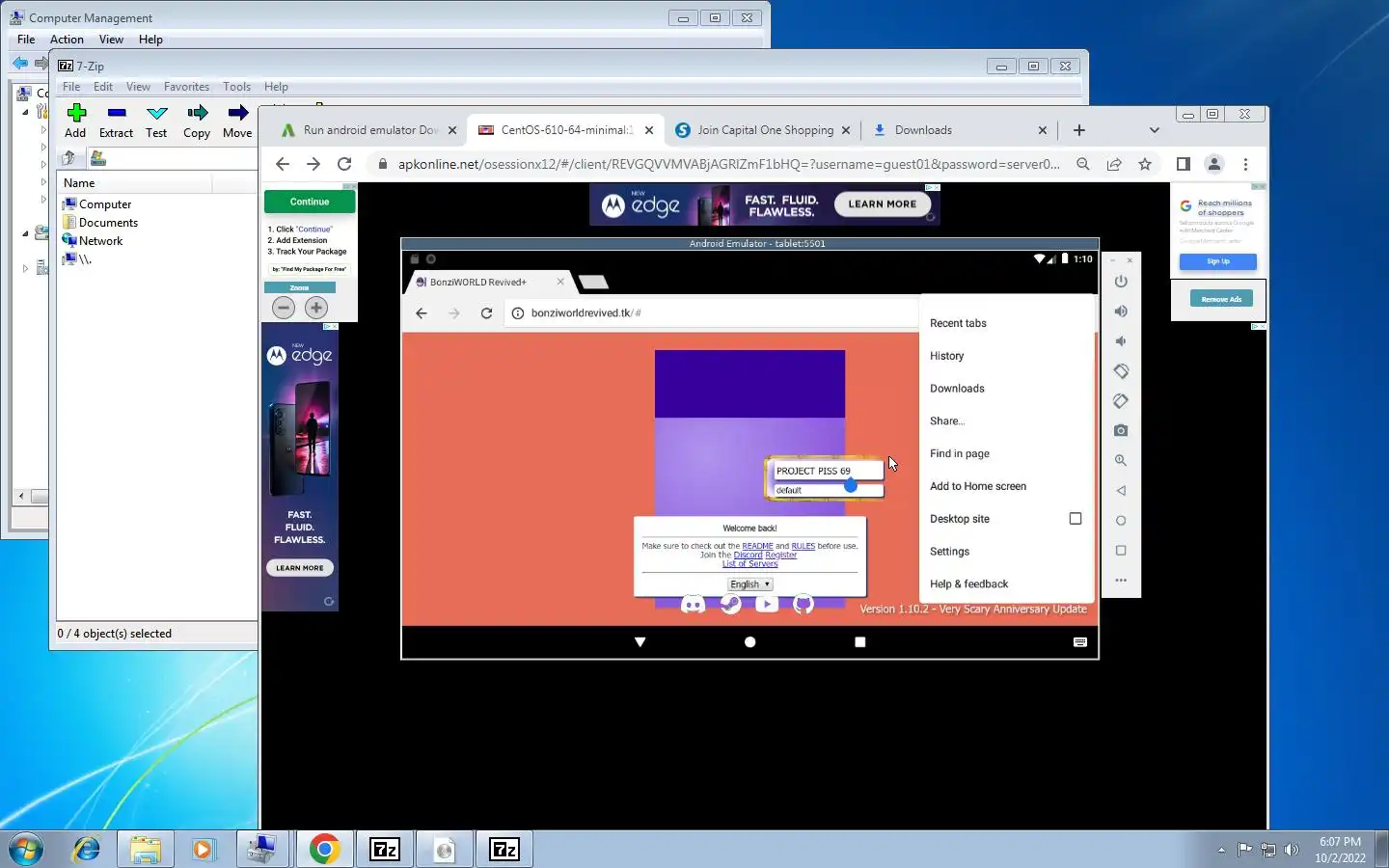
Task: Open the Chrome tab search chevron
Action: click(x=1155, y=130)
